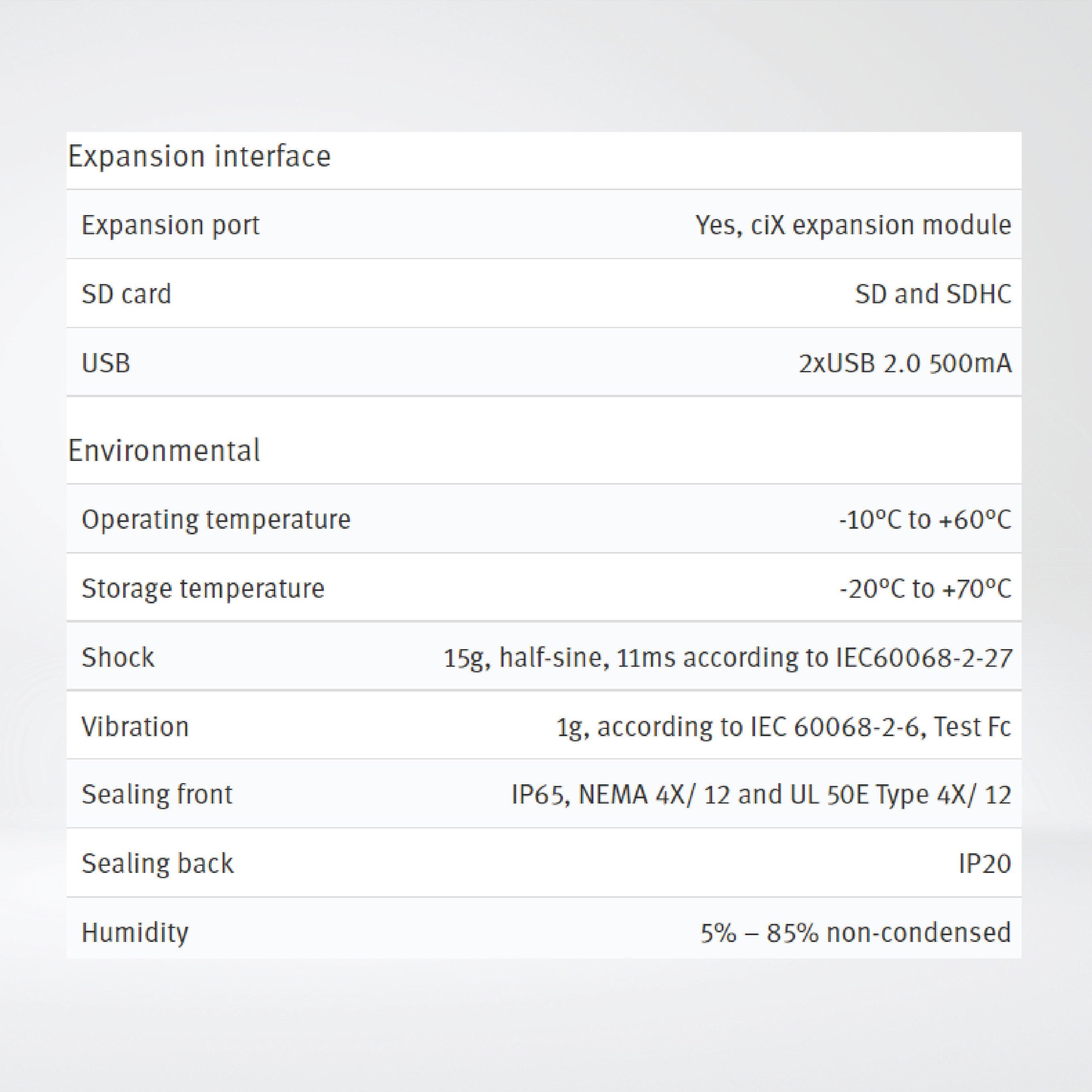Select the Shock row label
Viewport: 1092px width, 1092px height.
[118, 658]
